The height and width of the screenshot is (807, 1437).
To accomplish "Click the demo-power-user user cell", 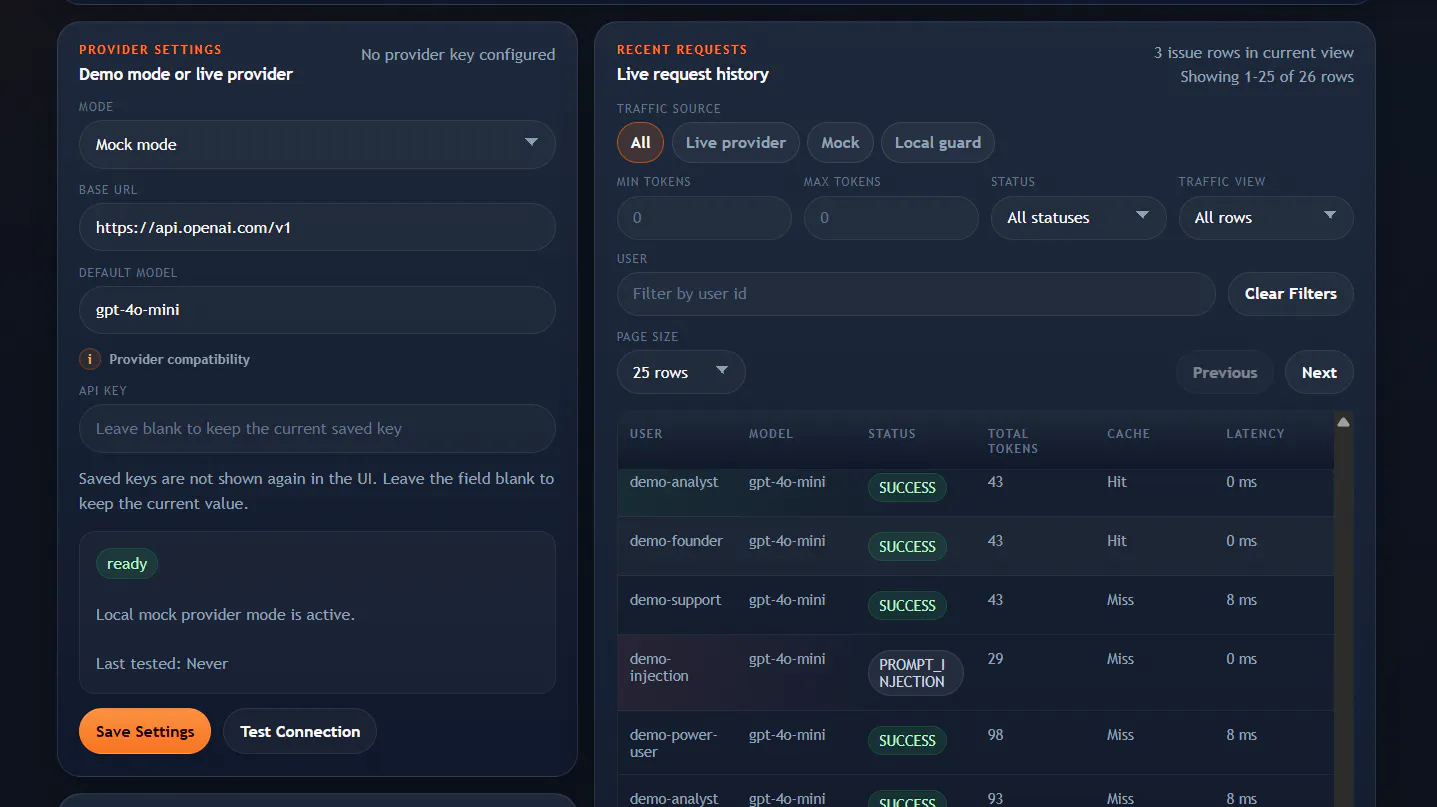I will pos(673,743).
